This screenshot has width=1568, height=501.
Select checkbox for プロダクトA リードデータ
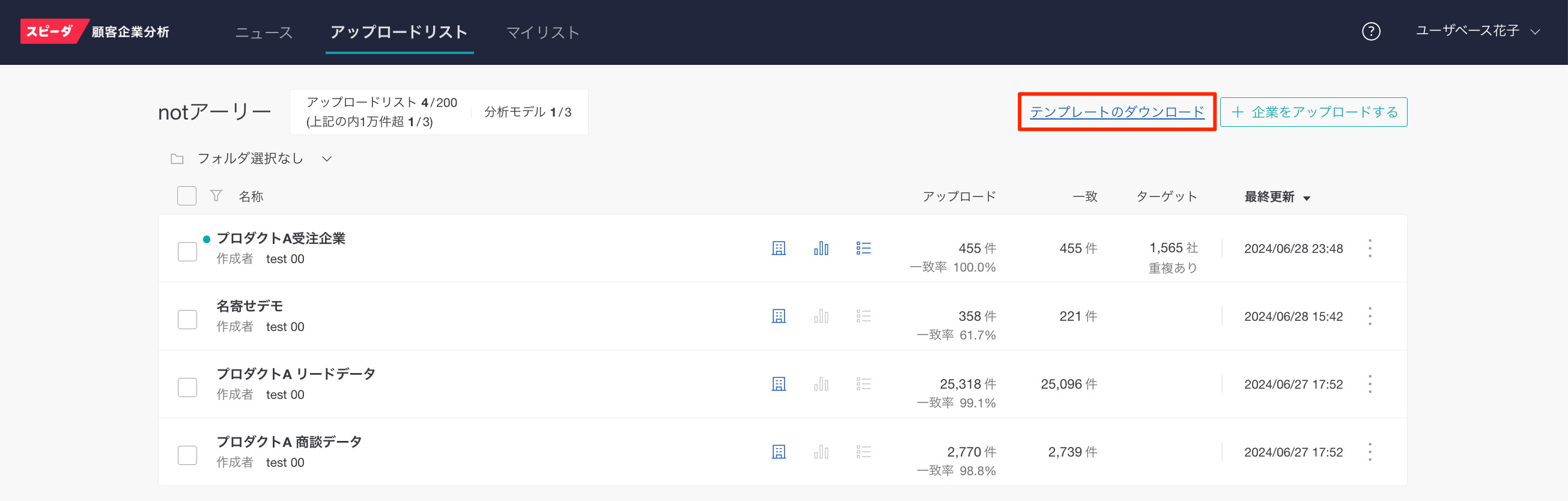click(x=187, y=387)
